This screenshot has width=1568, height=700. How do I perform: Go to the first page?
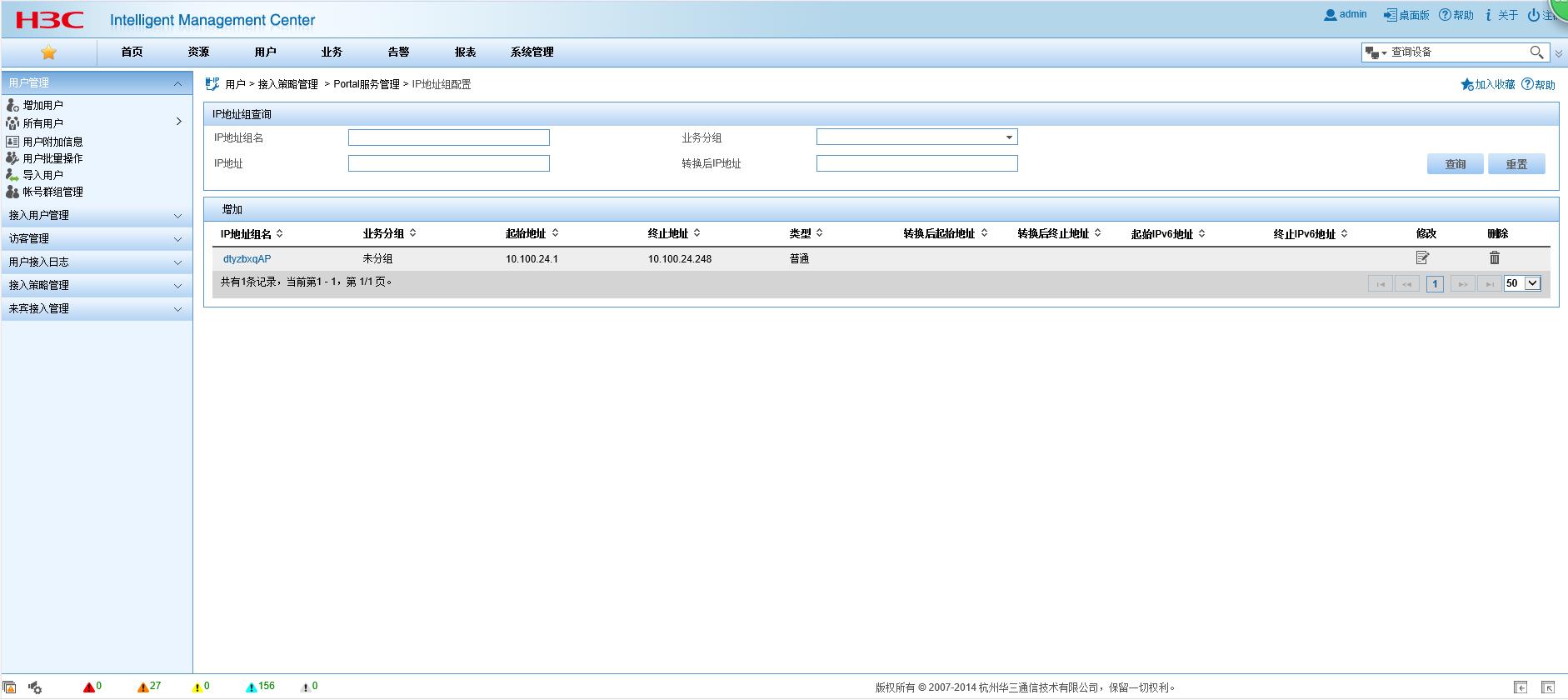point(1381,284)
